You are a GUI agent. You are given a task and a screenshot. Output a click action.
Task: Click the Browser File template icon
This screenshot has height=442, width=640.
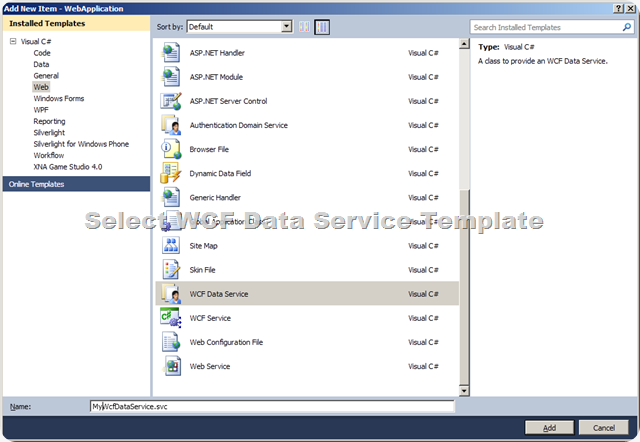[x=171, y=149]
